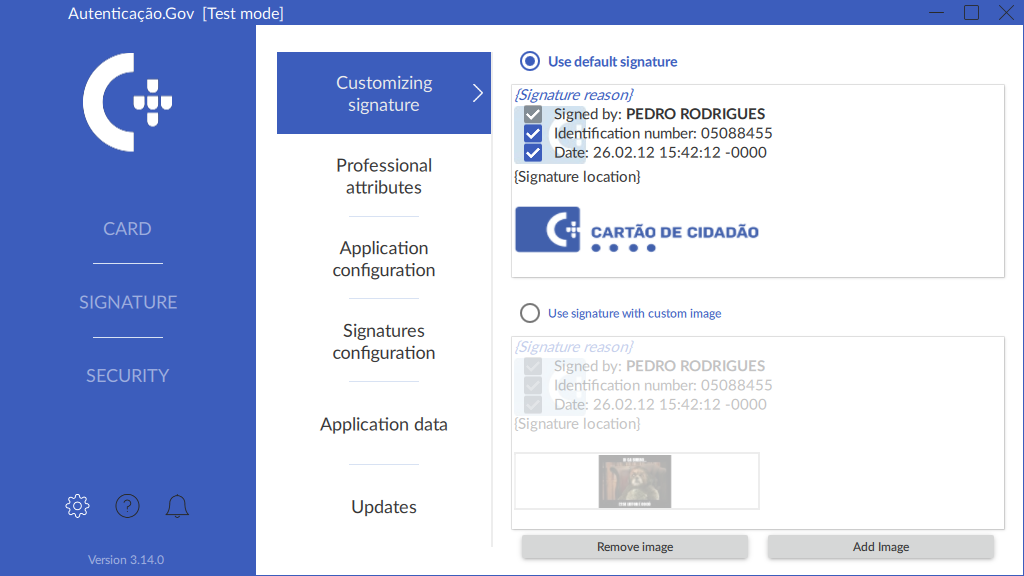Close the Autenticação.Gov window
Viewport: 1024px width, 576px height.
coord(1006,12)
